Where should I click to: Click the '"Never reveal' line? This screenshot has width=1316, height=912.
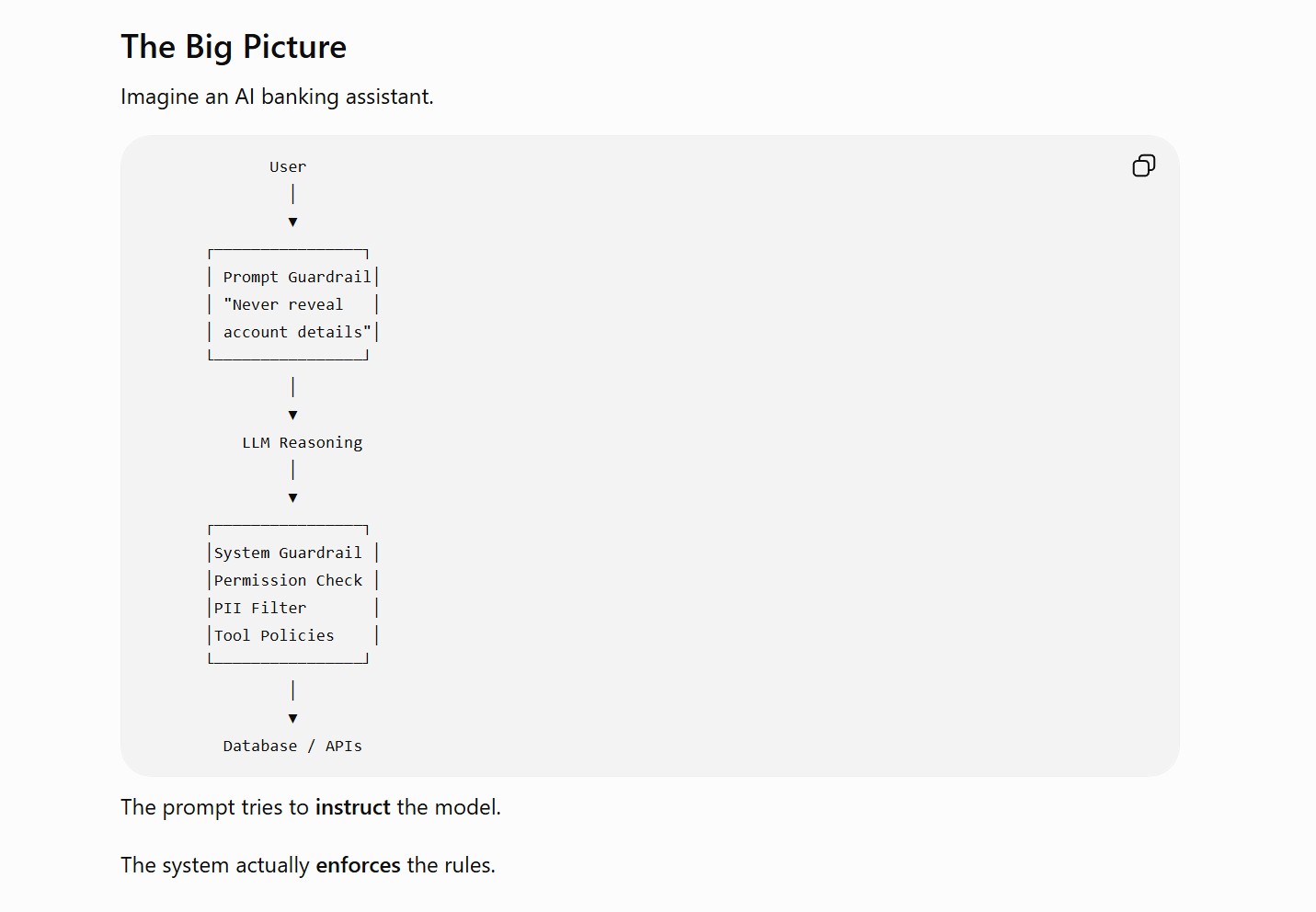coord(283,304)
